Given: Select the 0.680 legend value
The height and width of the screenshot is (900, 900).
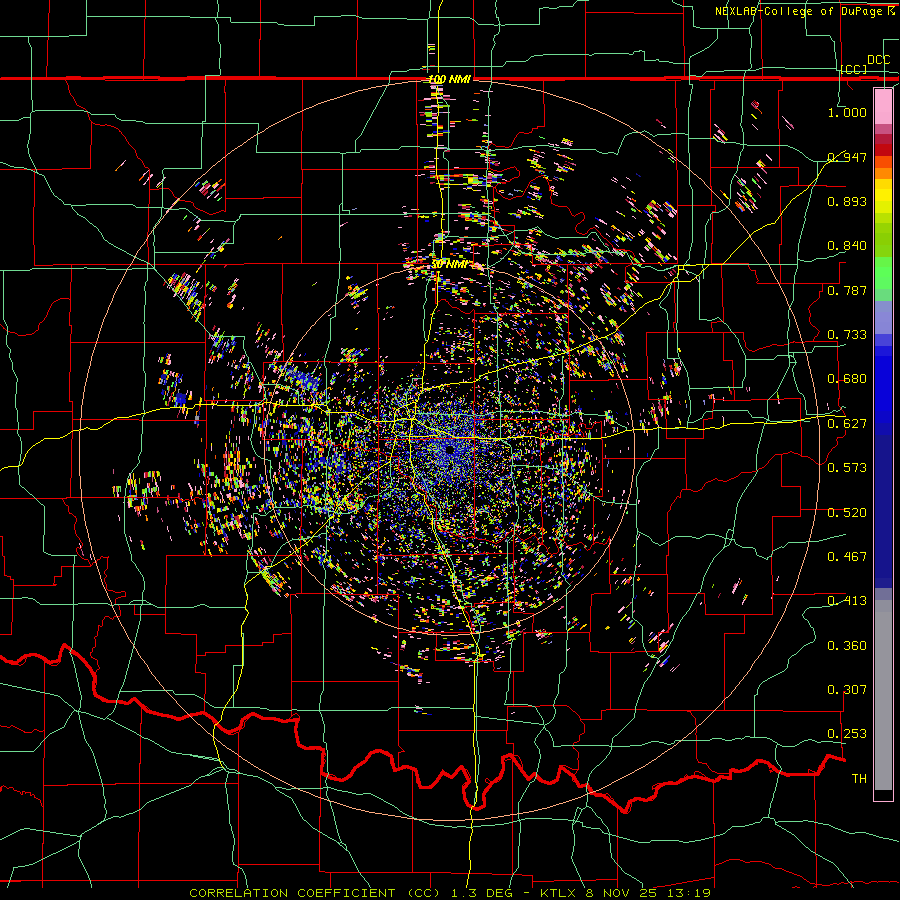Looking at the screenshot, I should pyautogui.click(x=847, y=379).
